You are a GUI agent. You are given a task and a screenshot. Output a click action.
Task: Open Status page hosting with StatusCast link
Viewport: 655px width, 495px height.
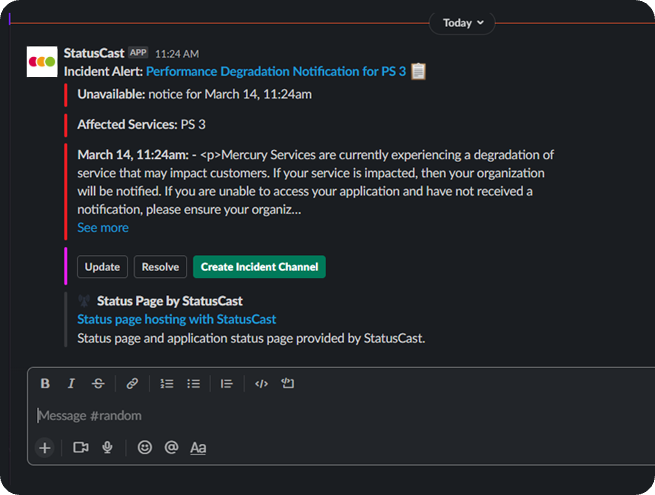coord(177,319)
